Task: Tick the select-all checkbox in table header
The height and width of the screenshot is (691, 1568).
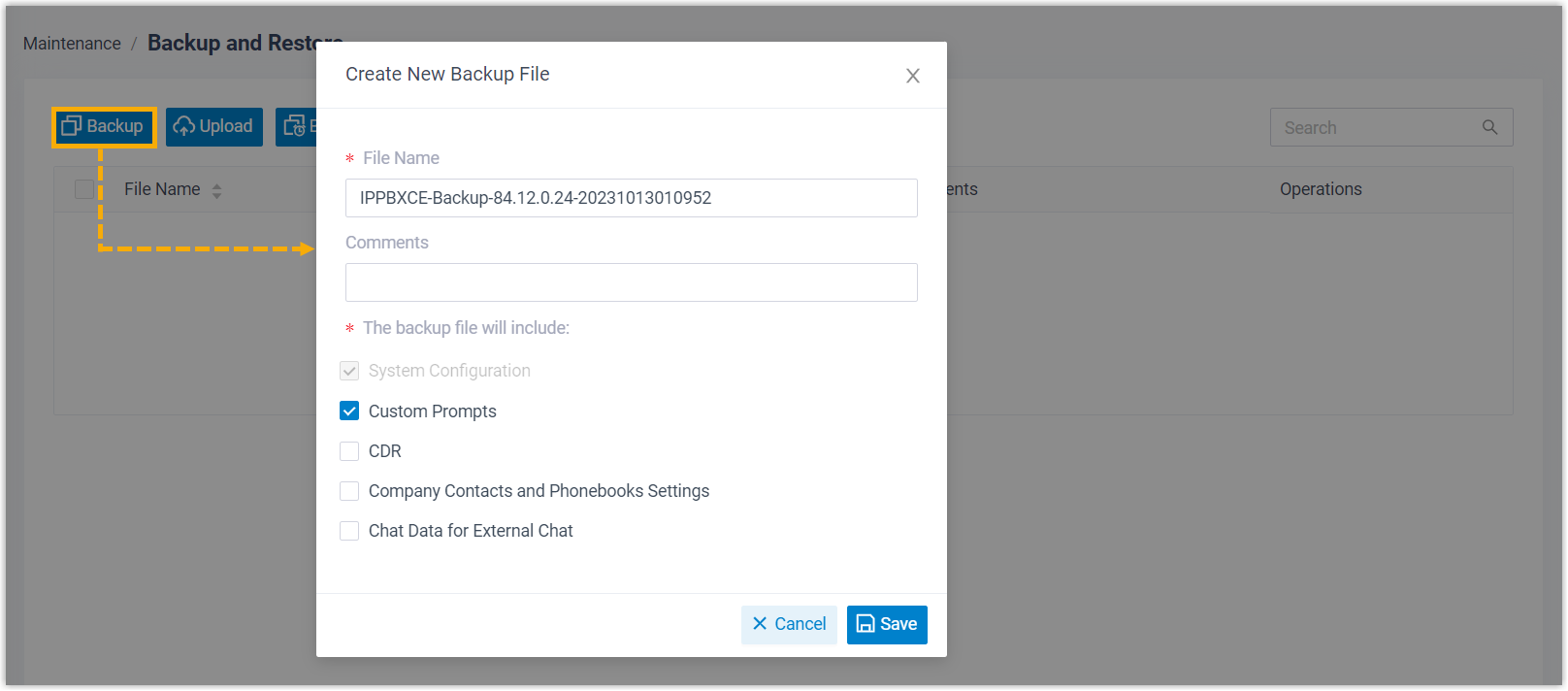Action: pos(84,189)
